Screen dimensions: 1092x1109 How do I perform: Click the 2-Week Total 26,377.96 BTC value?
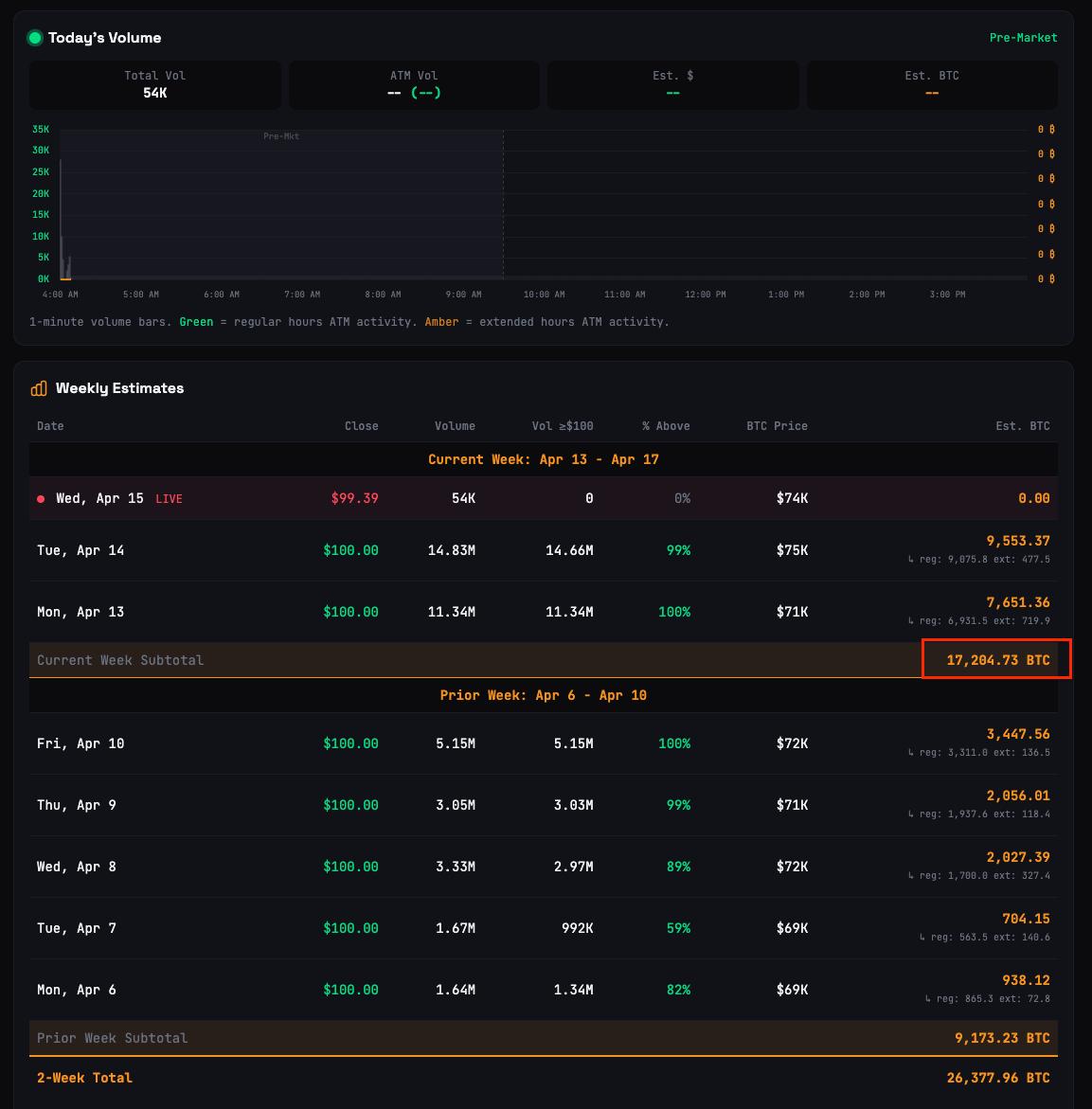[997, 1078]
